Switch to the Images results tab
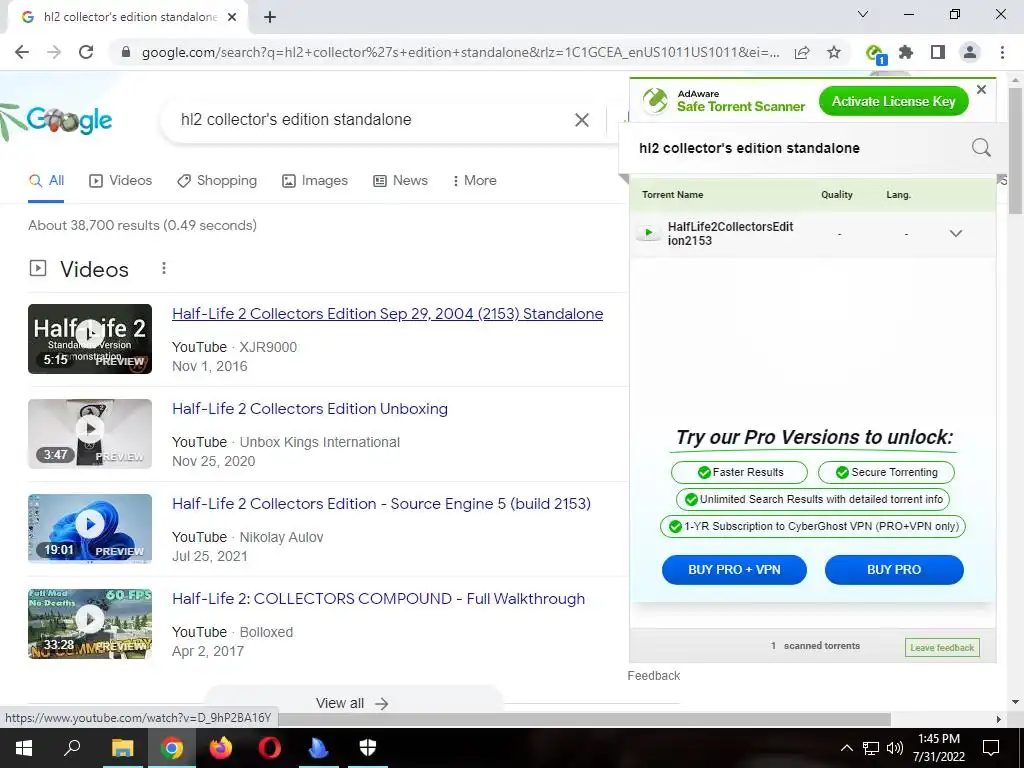Screen dimensions: 1024x768 point(315,181)
